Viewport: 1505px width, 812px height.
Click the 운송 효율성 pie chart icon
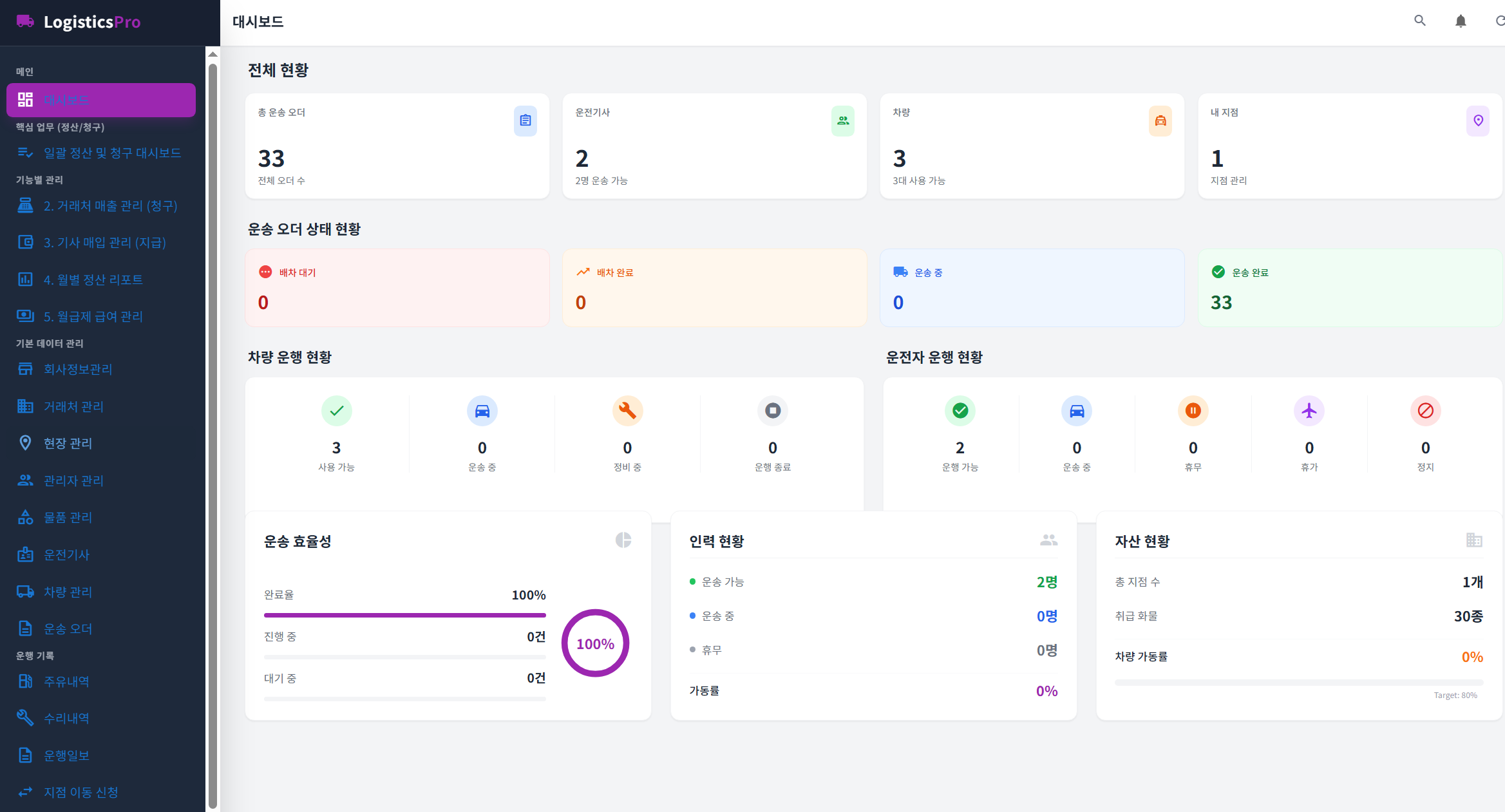point(623,540)
